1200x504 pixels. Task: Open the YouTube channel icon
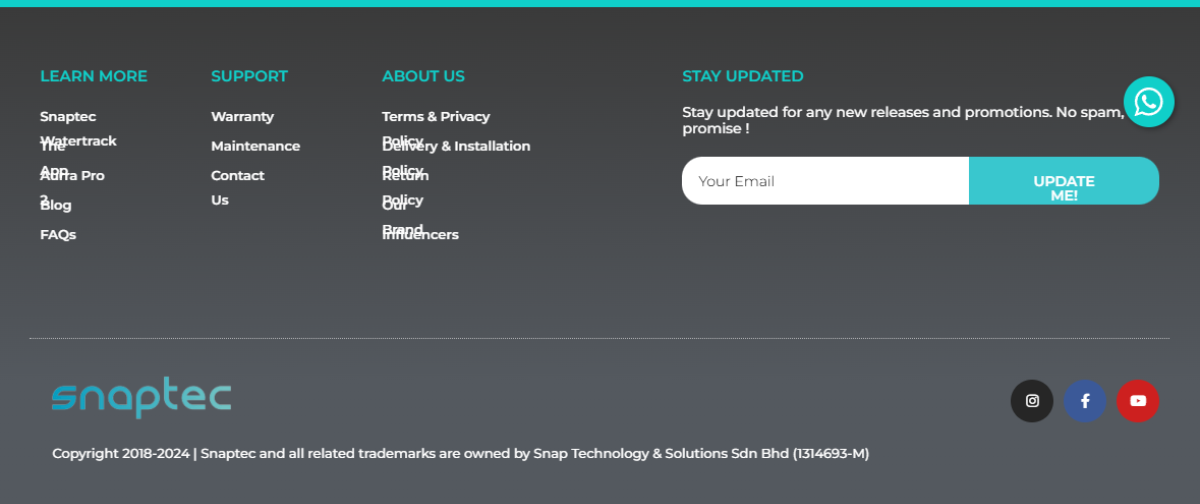(x=1138, y=401)
